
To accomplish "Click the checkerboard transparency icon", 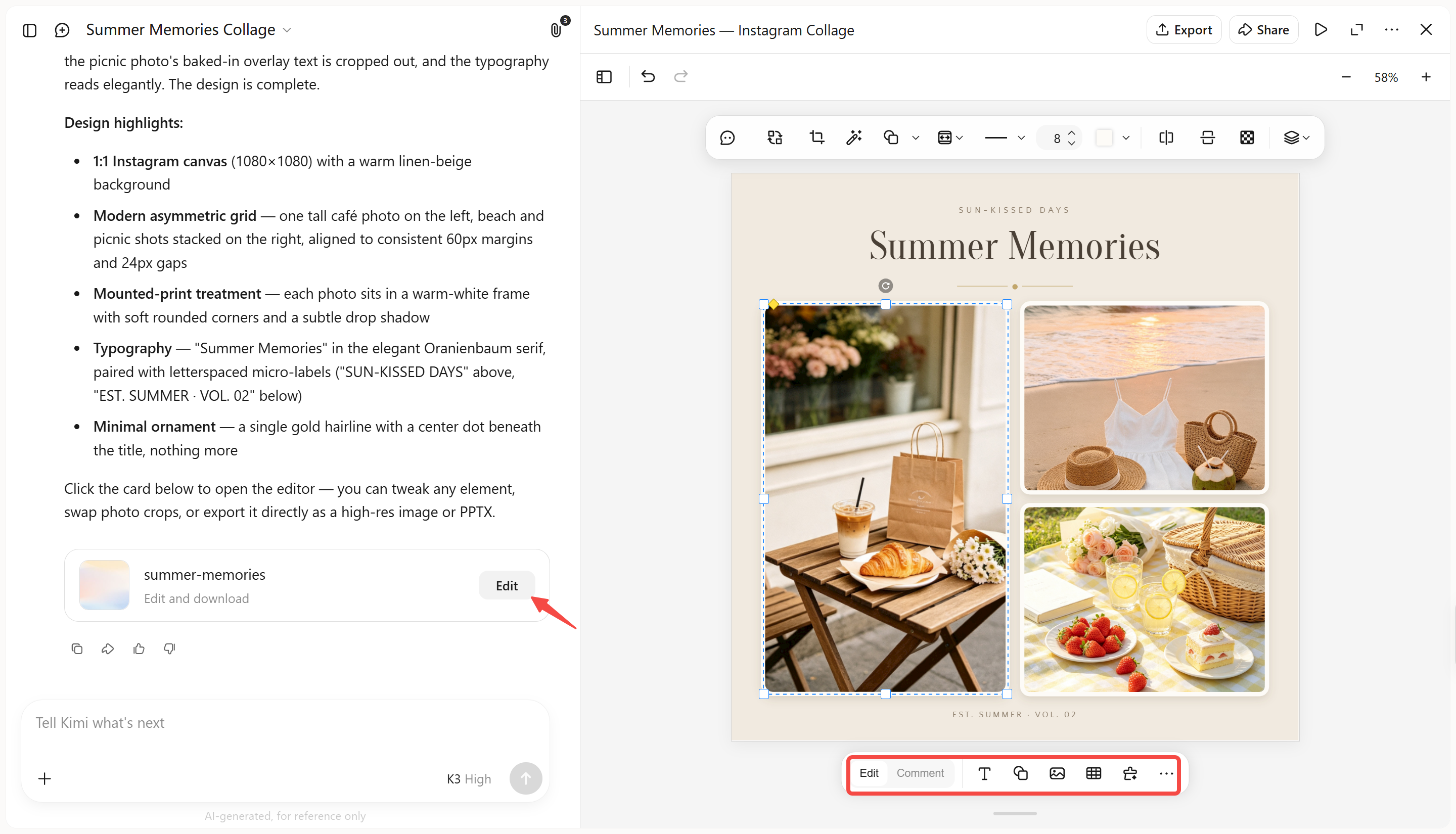I will [1247, 137].
